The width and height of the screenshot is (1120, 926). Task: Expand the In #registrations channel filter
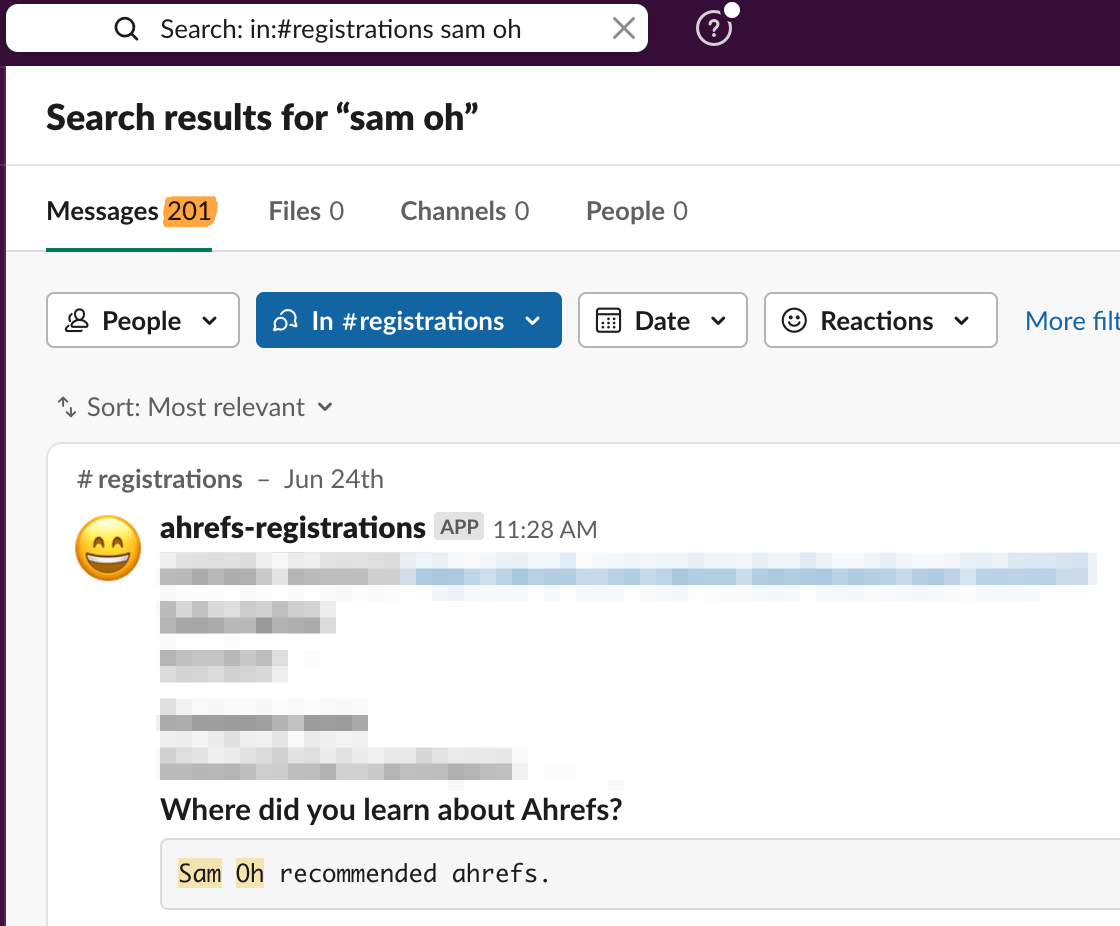[408, 321]
